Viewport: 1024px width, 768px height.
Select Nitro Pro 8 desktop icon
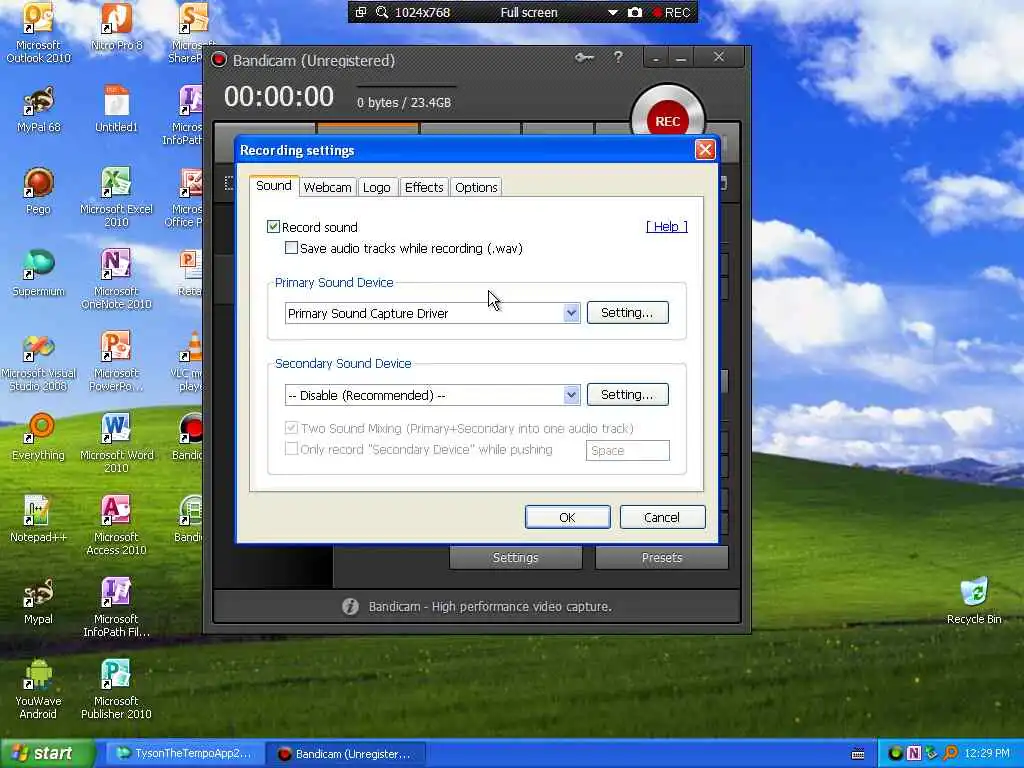coord(116,27)
